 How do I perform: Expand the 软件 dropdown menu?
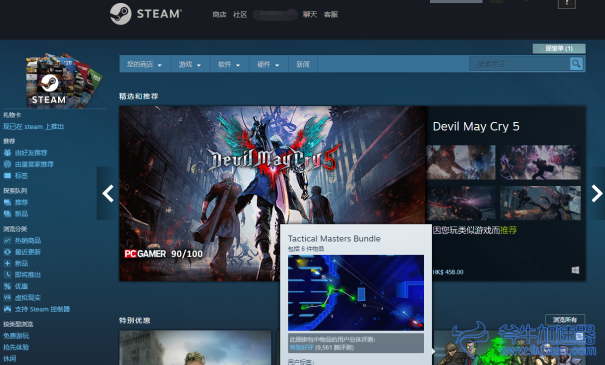pyautogui.click(x=229, y=64)
